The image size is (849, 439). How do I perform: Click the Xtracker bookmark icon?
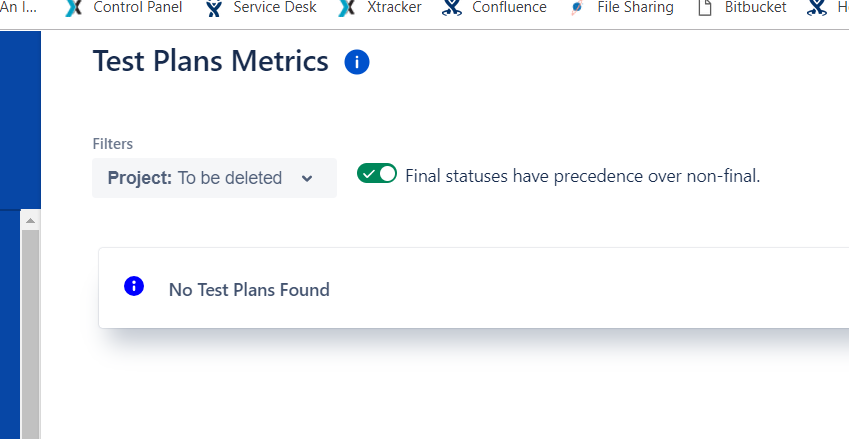tap(347, 8)
